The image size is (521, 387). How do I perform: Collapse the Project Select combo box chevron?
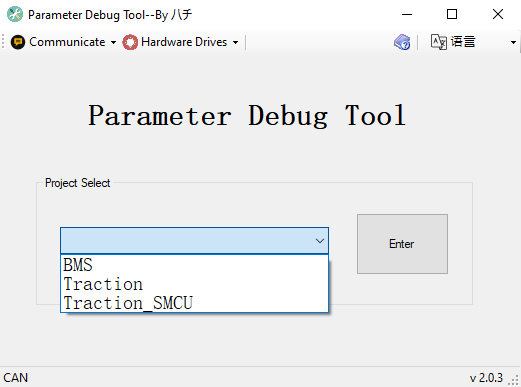(x=320, y=241)
